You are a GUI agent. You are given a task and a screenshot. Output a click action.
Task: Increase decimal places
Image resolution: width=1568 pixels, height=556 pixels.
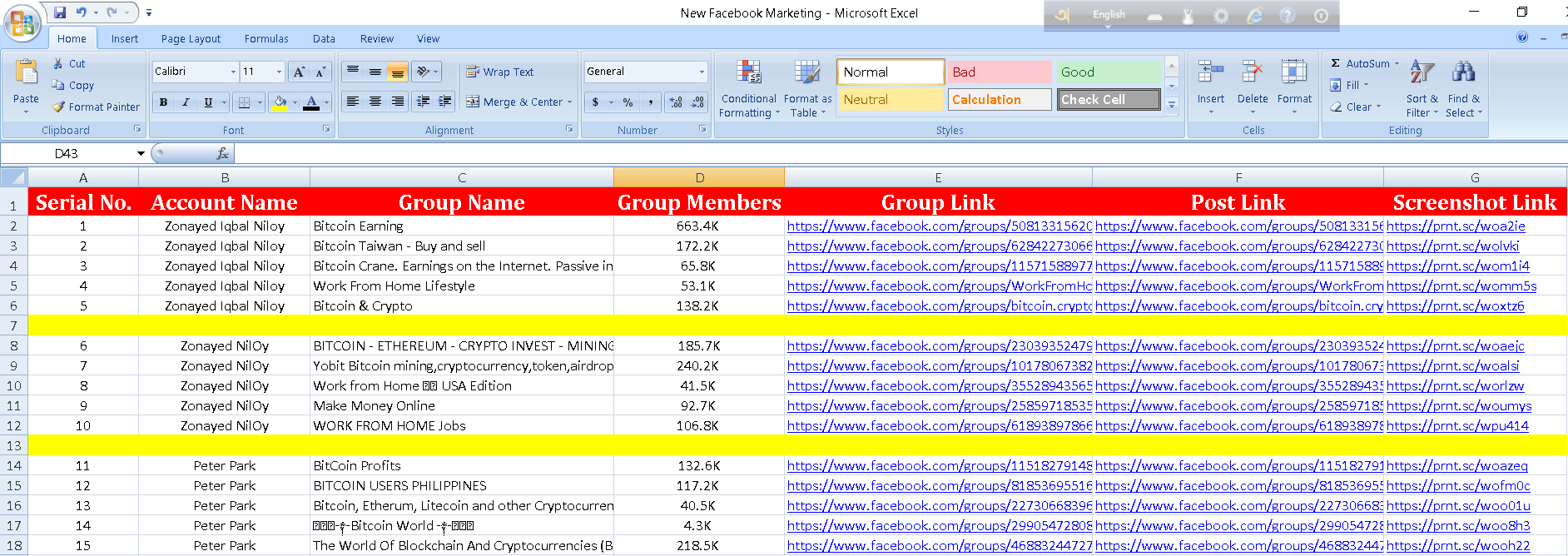pyautogui.click(x=676, y=102)
